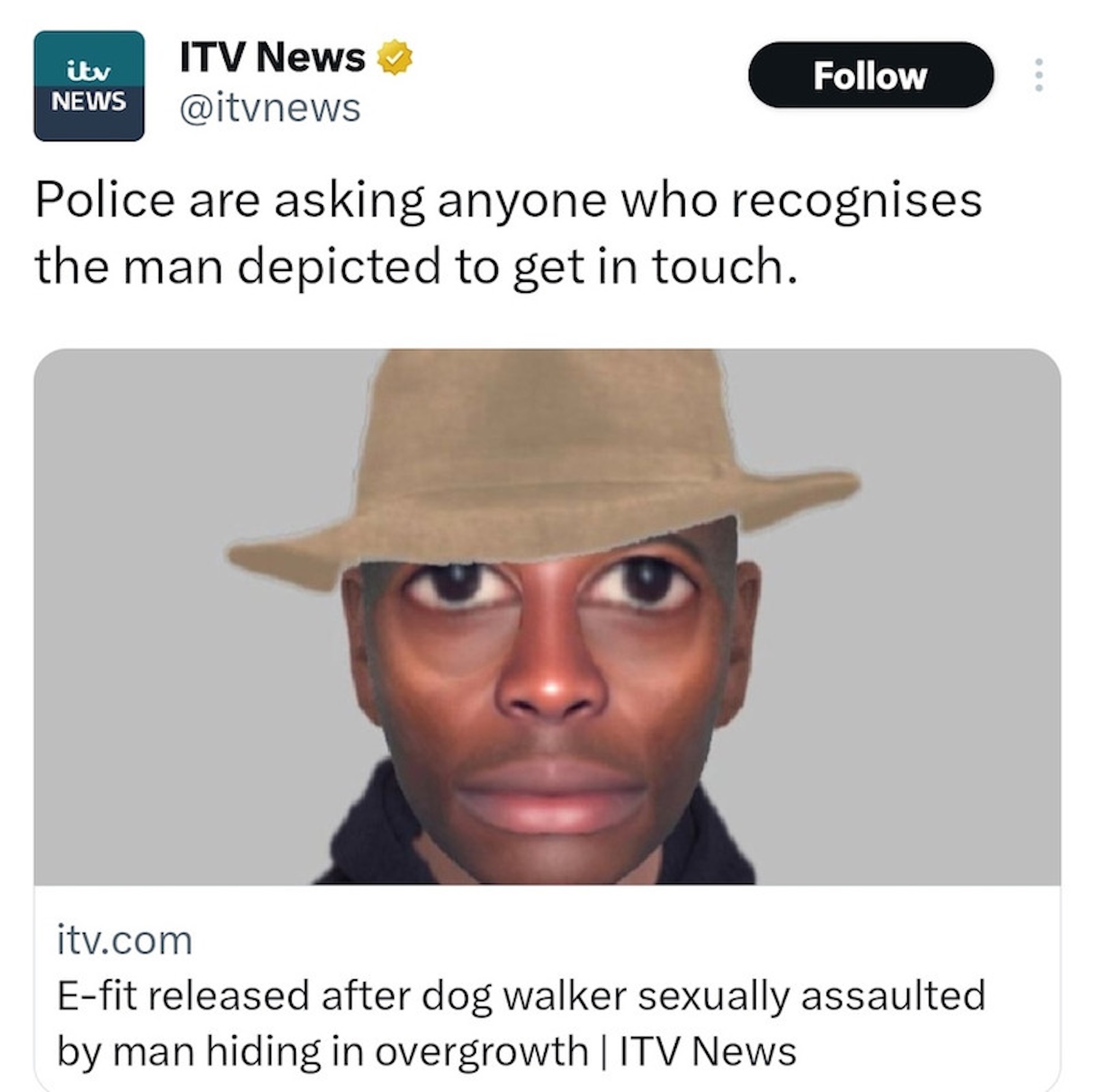1095x1092 pixels.
Task: Click the NEWS wordmark in the avatar
Action: pos(89,101)
